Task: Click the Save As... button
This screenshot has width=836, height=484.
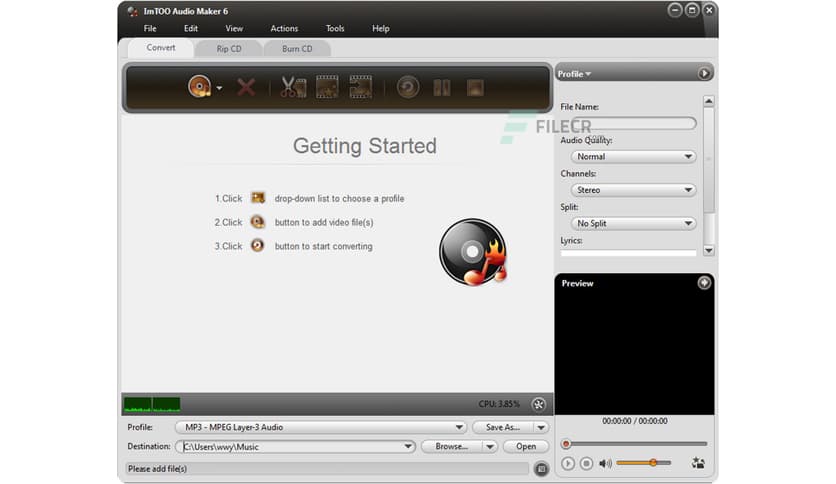Action: click(502, 427)
